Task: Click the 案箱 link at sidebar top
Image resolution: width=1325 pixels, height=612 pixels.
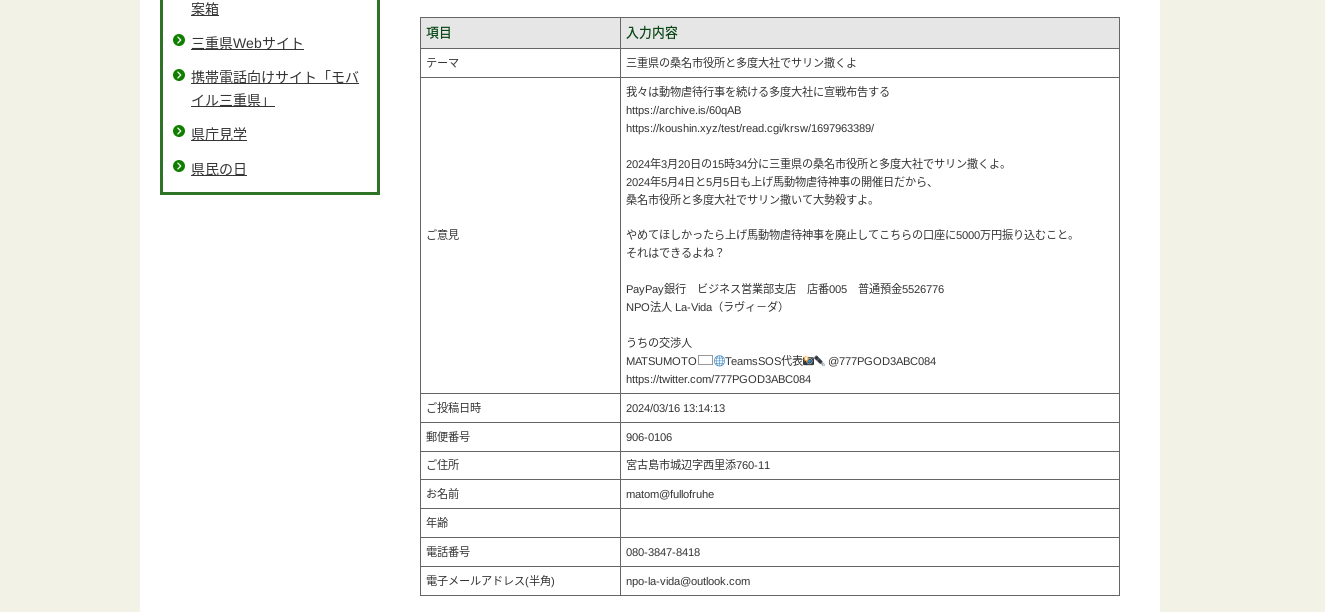Action: click(205, 9)
